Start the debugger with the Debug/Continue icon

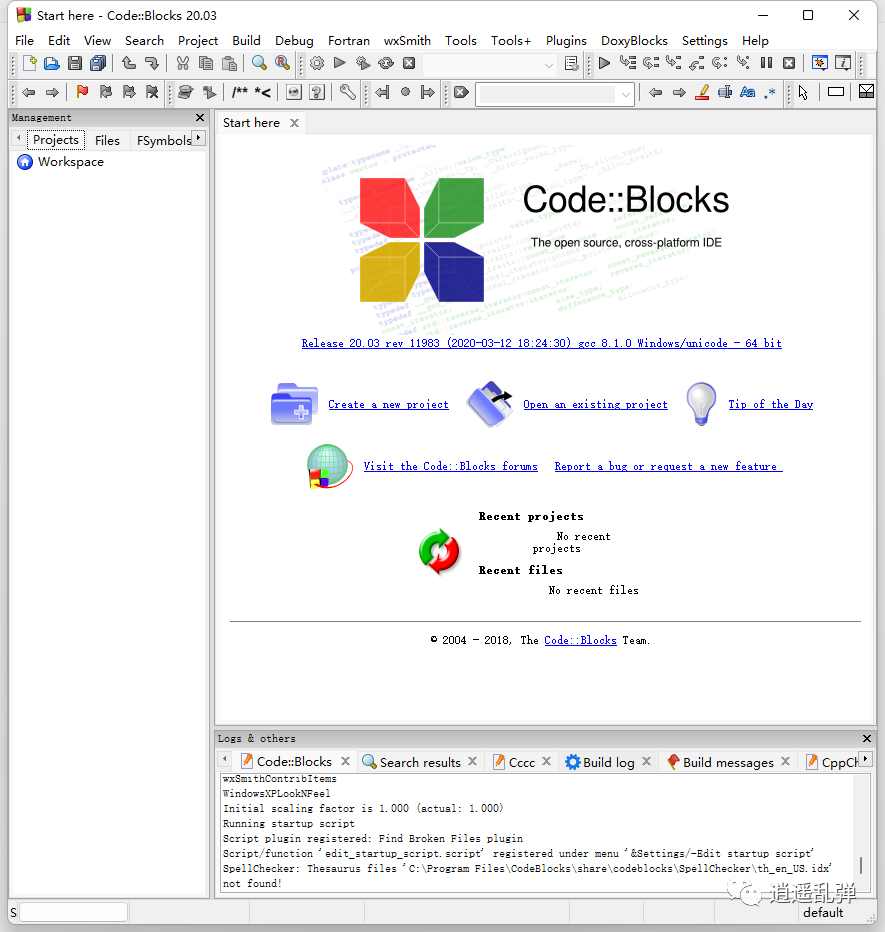click(605, 63)
